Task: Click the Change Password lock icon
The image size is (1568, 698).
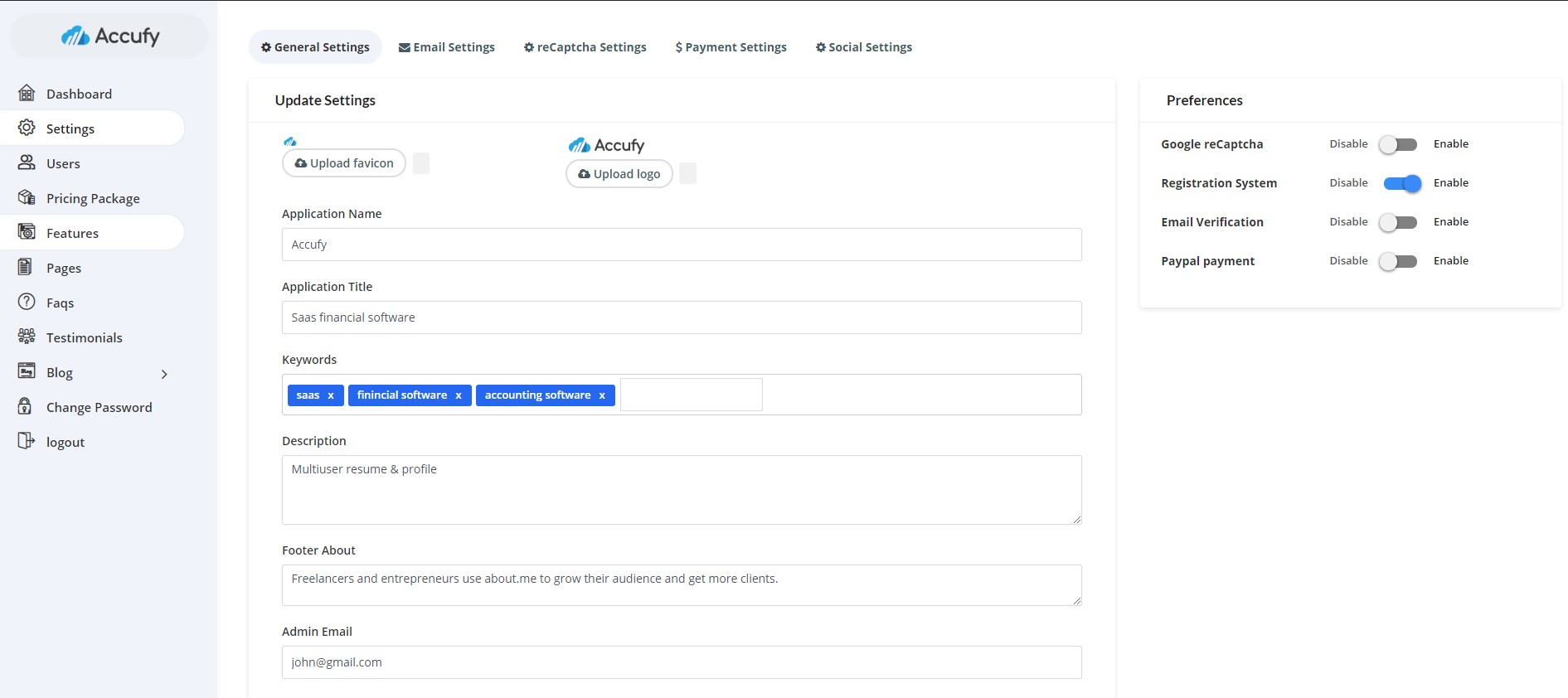Action: coord(26,406)
